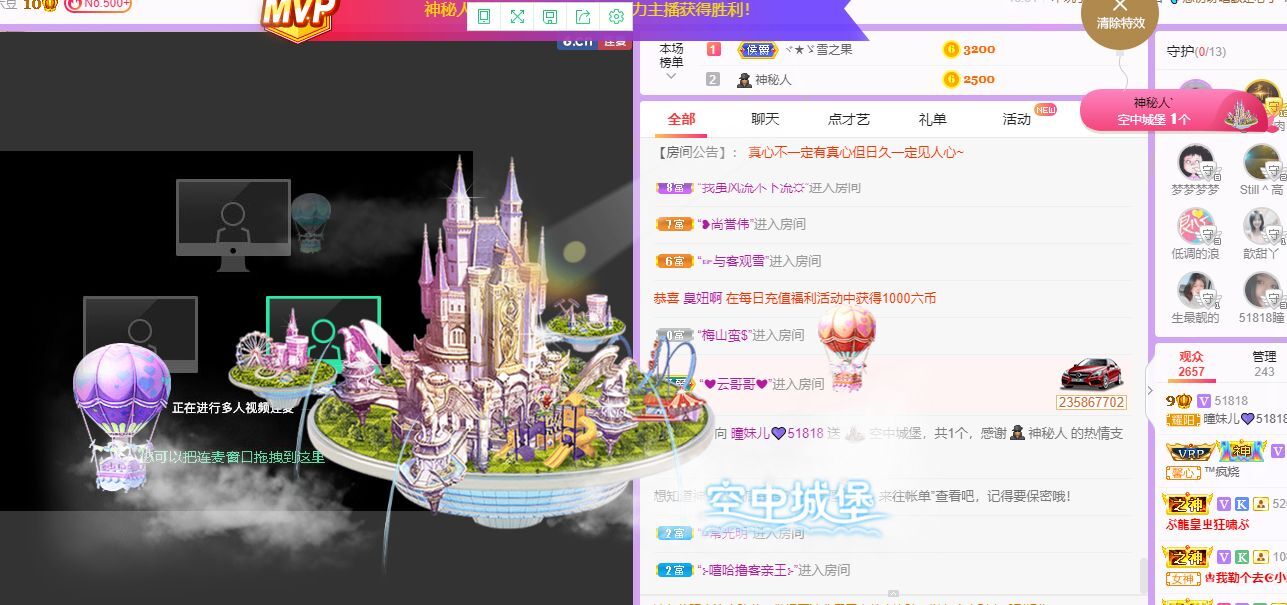This screenshot has width=1287, height=605.
Task: Open settings gear in the floating toolbar
Action: [616, 17]
